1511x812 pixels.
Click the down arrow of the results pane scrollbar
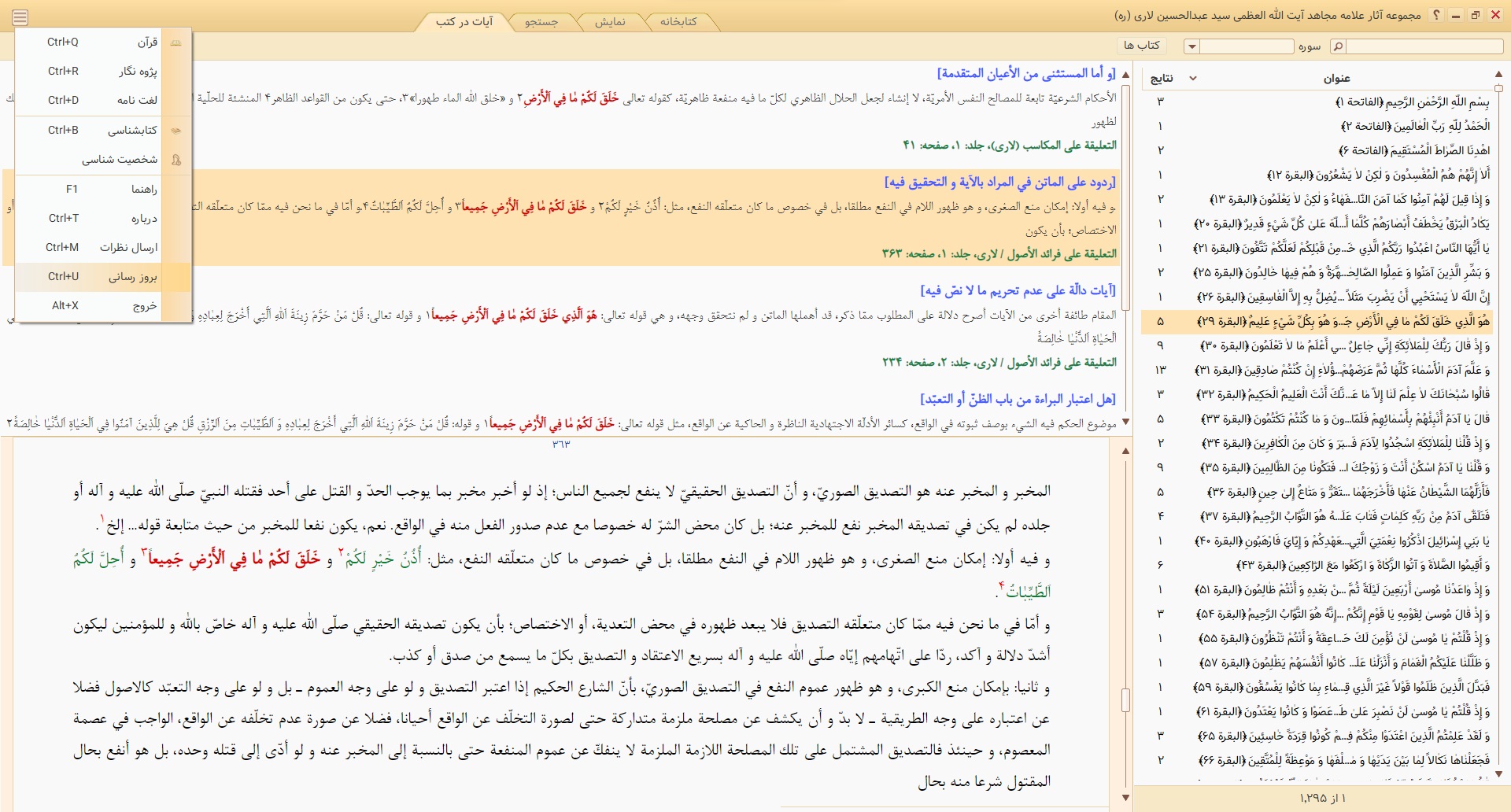pos(1125,423)
